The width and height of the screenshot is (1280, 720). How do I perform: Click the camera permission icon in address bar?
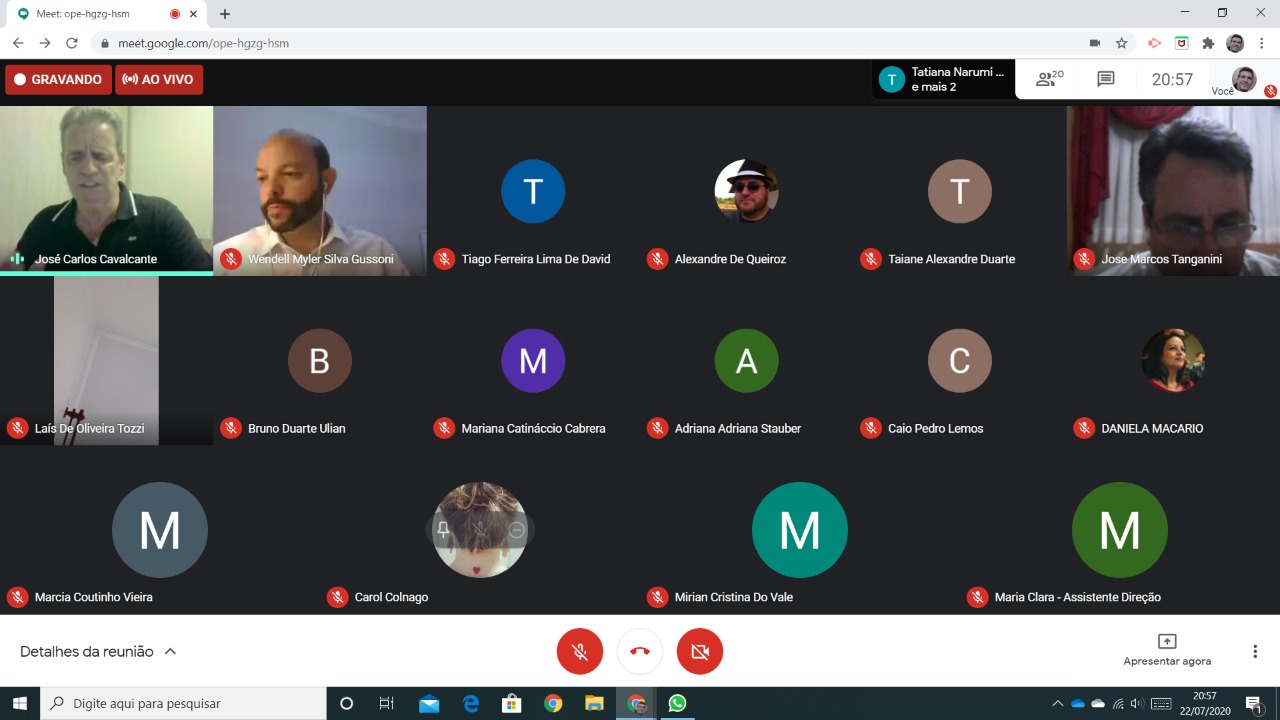(1095, 43)
